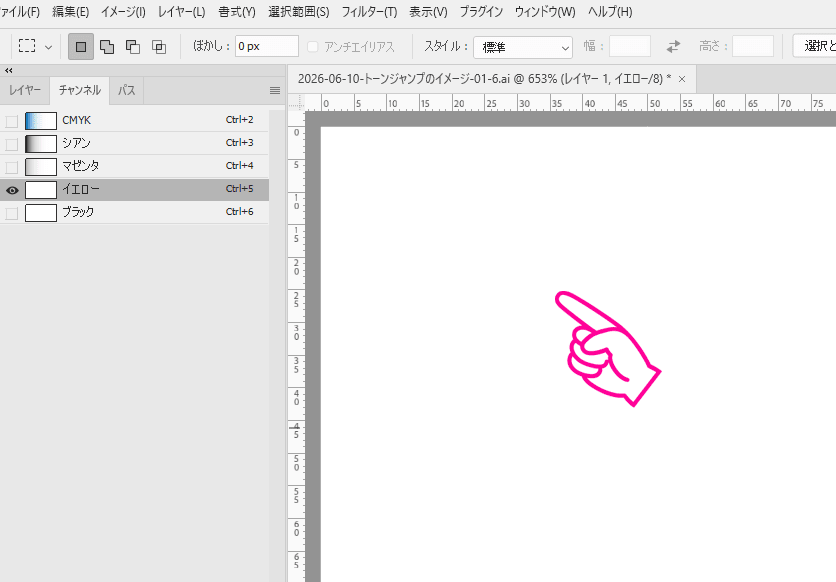This screenshot has height=582, width=836.
Task: Open the イメージ(I) menu
Action: coord(123,12)
